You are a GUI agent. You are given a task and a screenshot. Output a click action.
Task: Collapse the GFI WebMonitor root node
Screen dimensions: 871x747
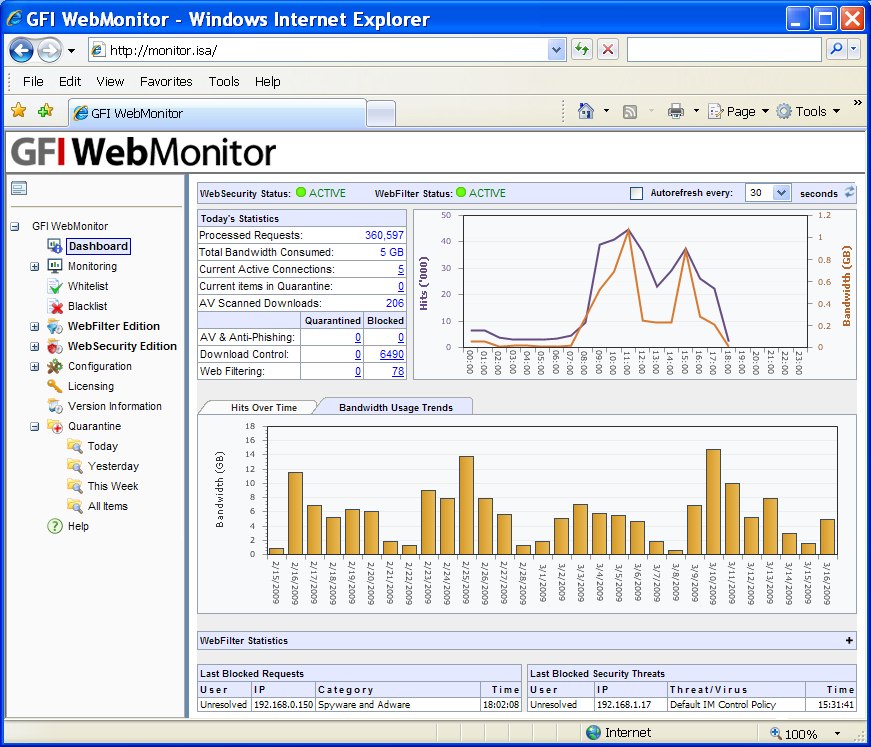pos(14,227)
